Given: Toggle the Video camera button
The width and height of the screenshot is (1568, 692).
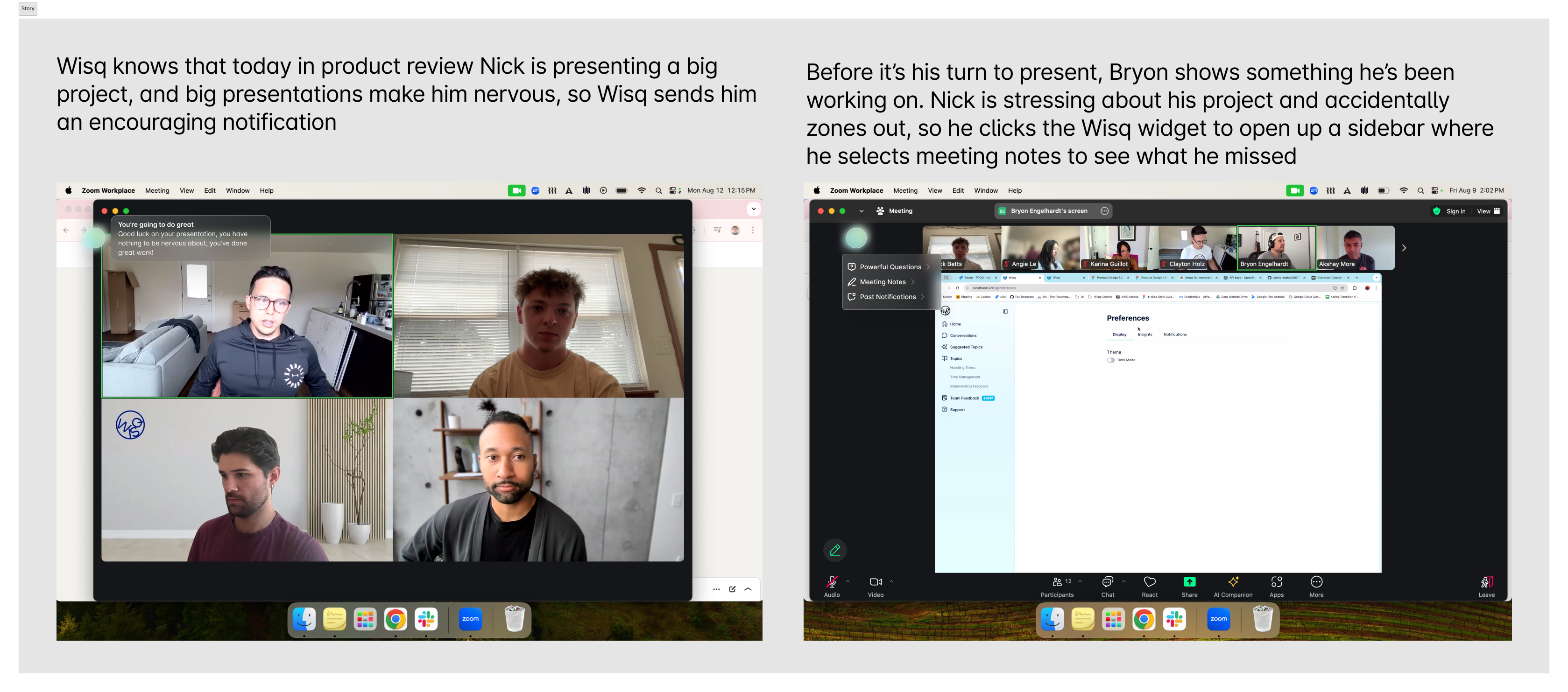Looking at the screenshot, I should (x=876, y=582).
